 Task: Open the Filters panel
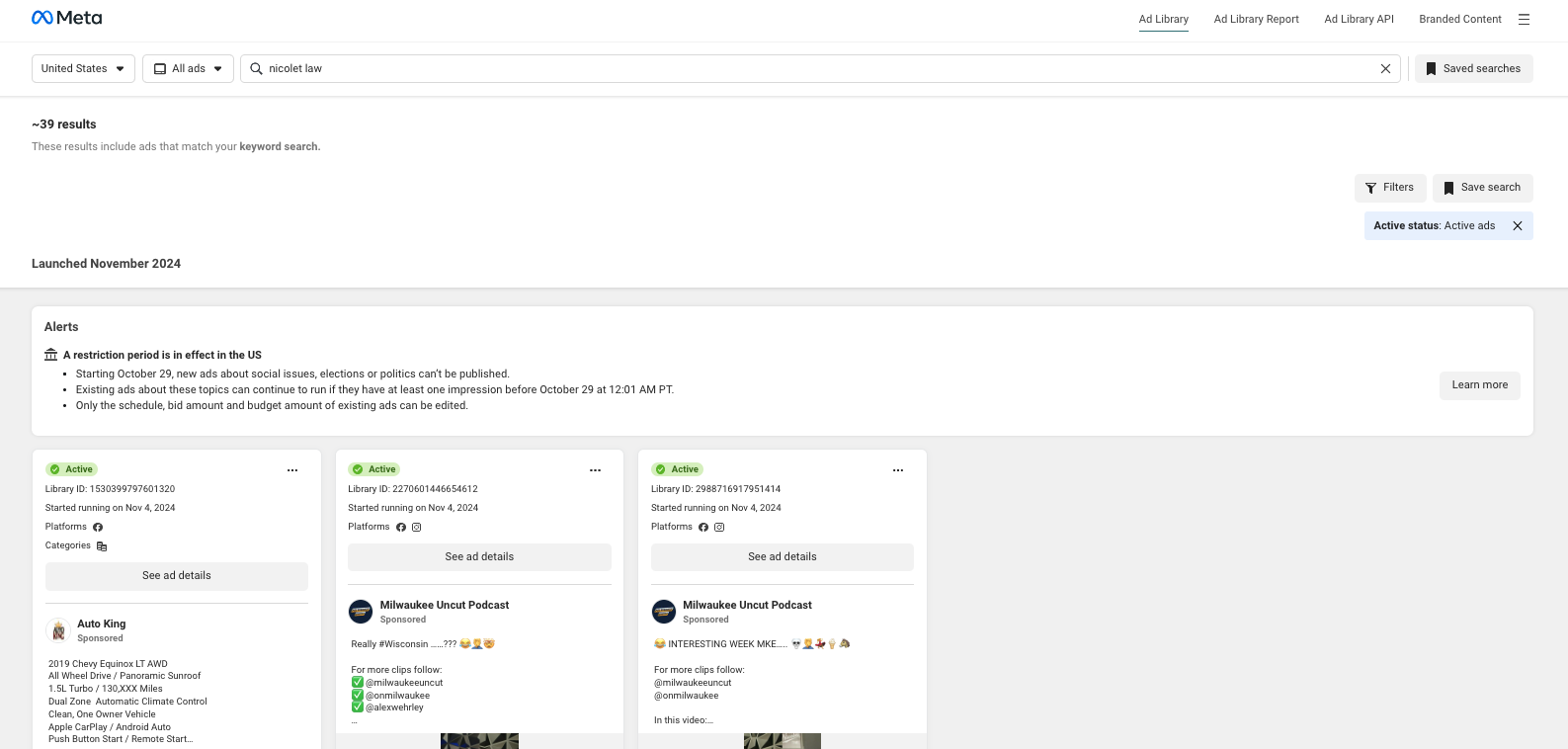click(x=1389, y=188)
